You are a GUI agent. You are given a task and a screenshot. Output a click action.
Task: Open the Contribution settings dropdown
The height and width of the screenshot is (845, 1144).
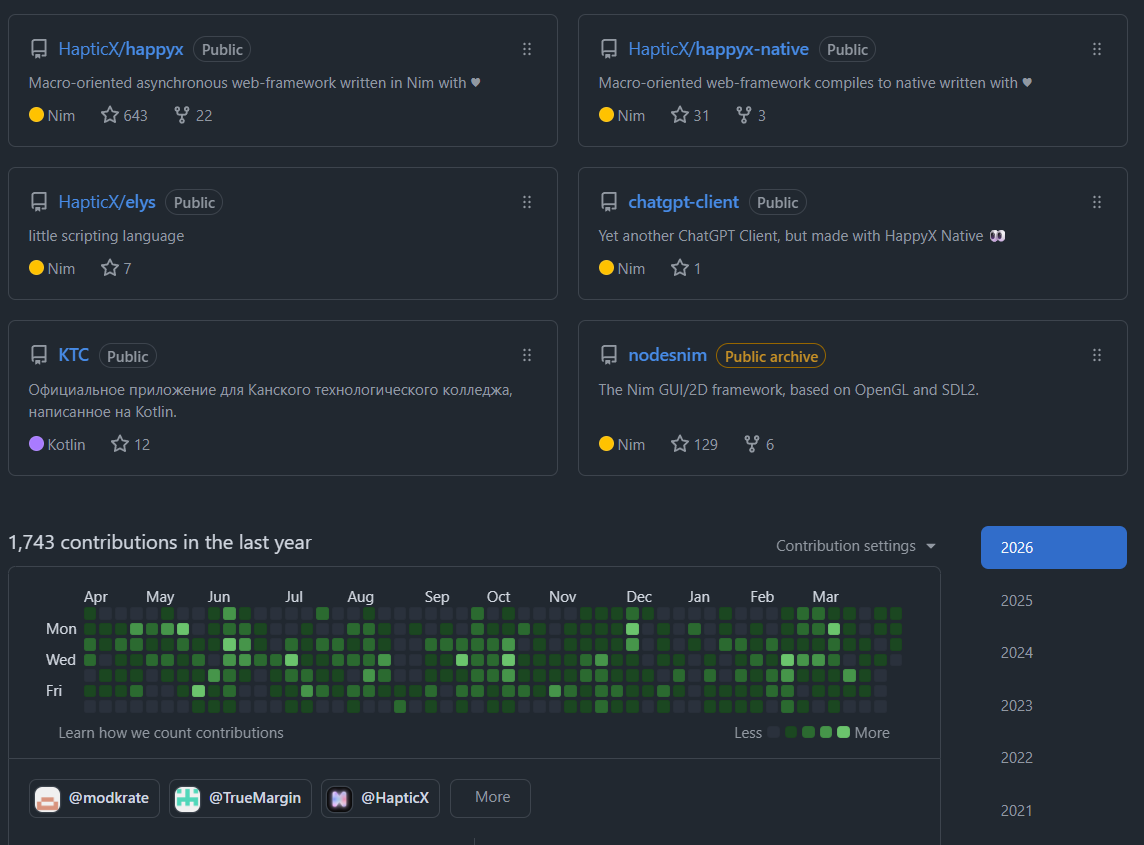pos(854,546)
